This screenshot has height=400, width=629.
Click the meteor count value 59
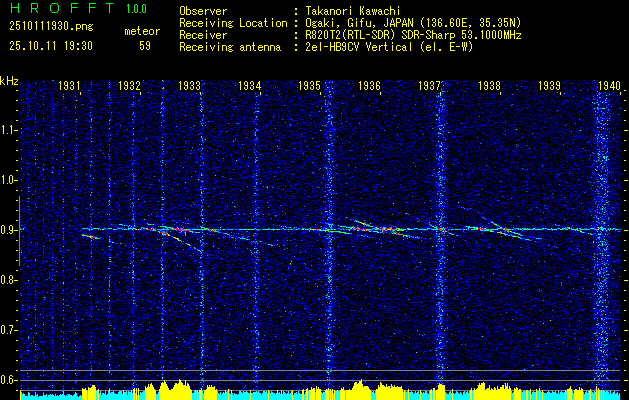[145, 46]
